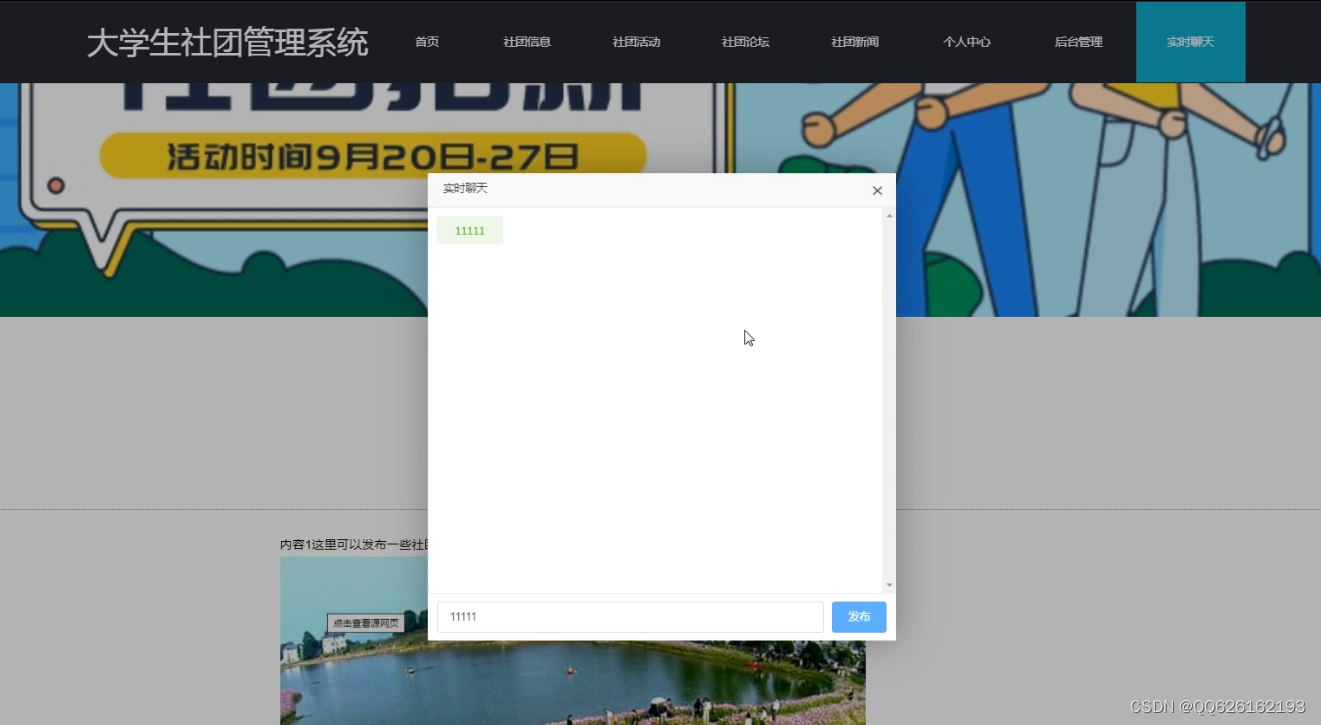The image size is (1321, 725).
Task: Select the highlighted 实时聊天 tab
Action: click(1190, 42)
